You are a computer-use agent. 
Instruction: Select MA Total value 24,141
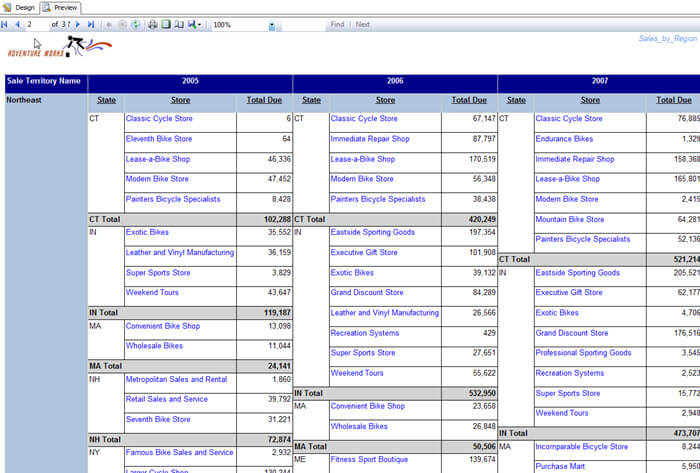(x=279, y=366)
